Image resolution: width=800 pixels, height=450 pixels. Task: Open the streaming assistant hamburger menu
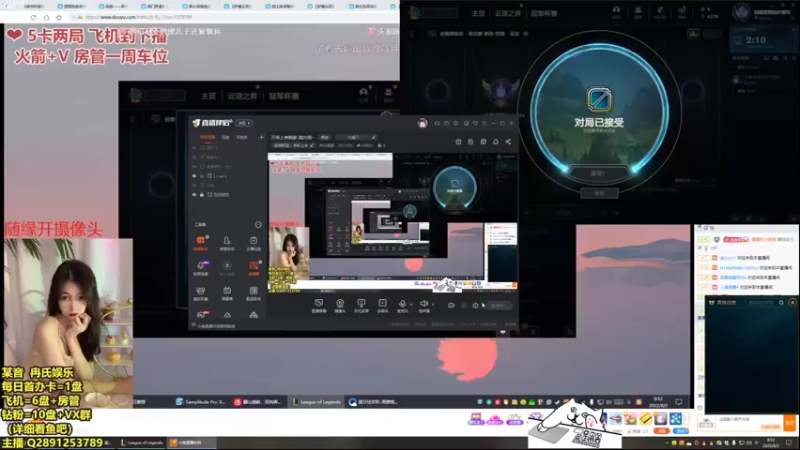point(484,123)
